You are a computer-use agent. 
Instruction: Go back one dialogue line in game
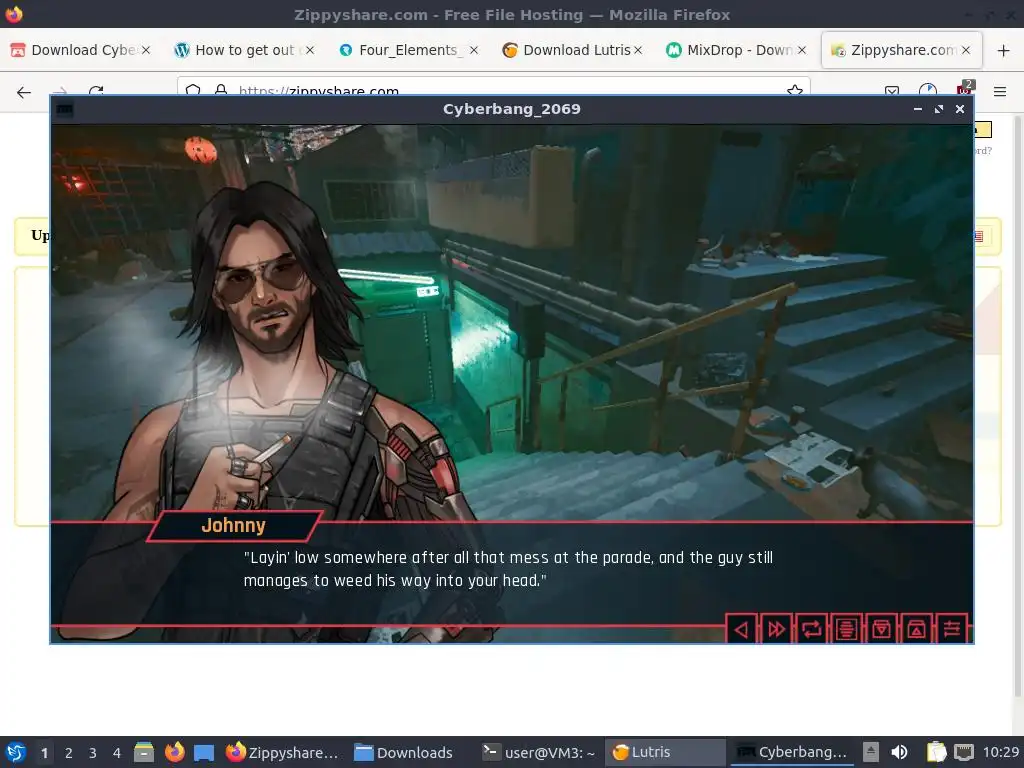741,629
